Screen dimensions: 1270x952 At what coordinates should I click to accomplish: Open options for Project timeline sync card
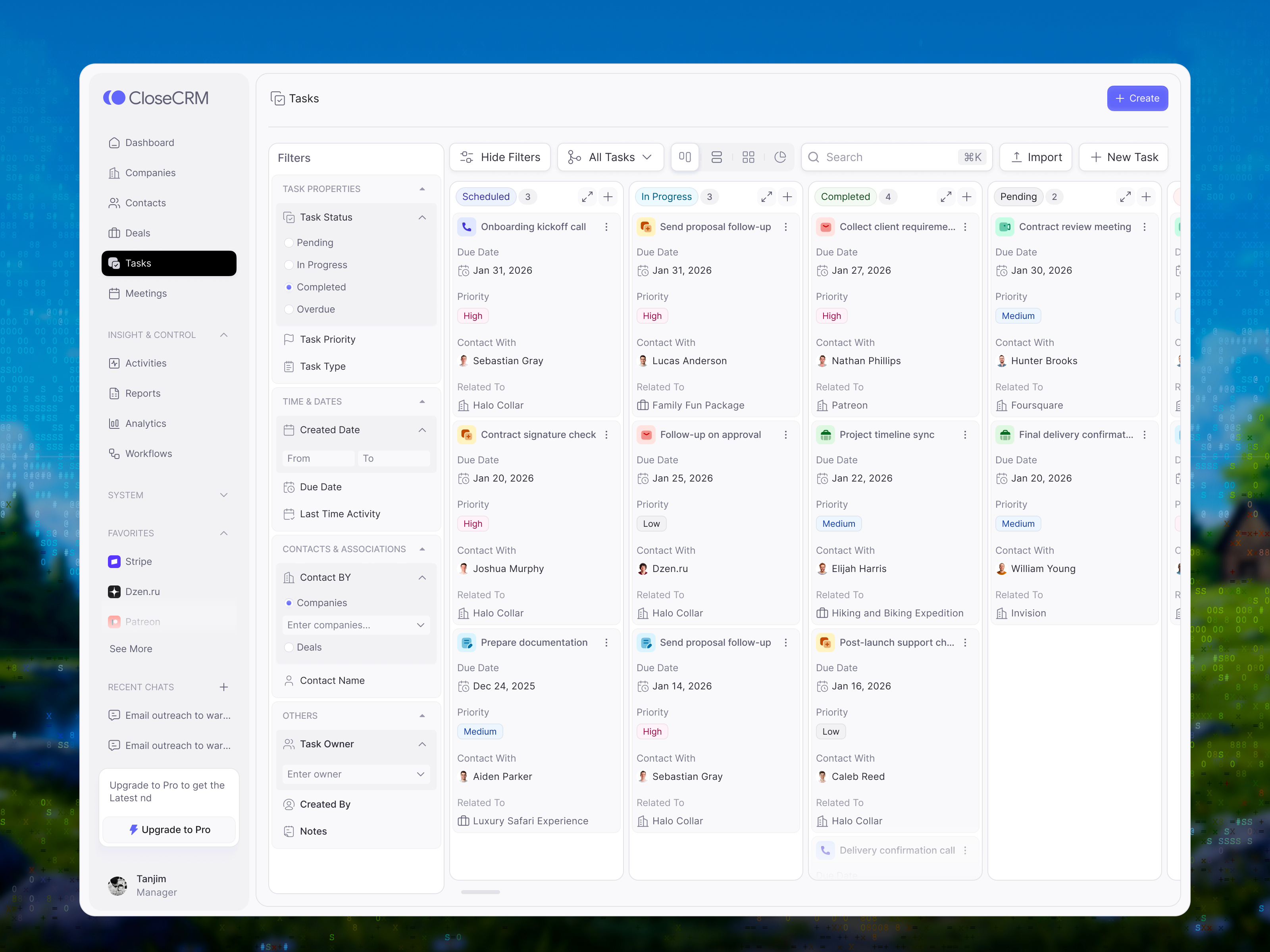pos(965,434)
